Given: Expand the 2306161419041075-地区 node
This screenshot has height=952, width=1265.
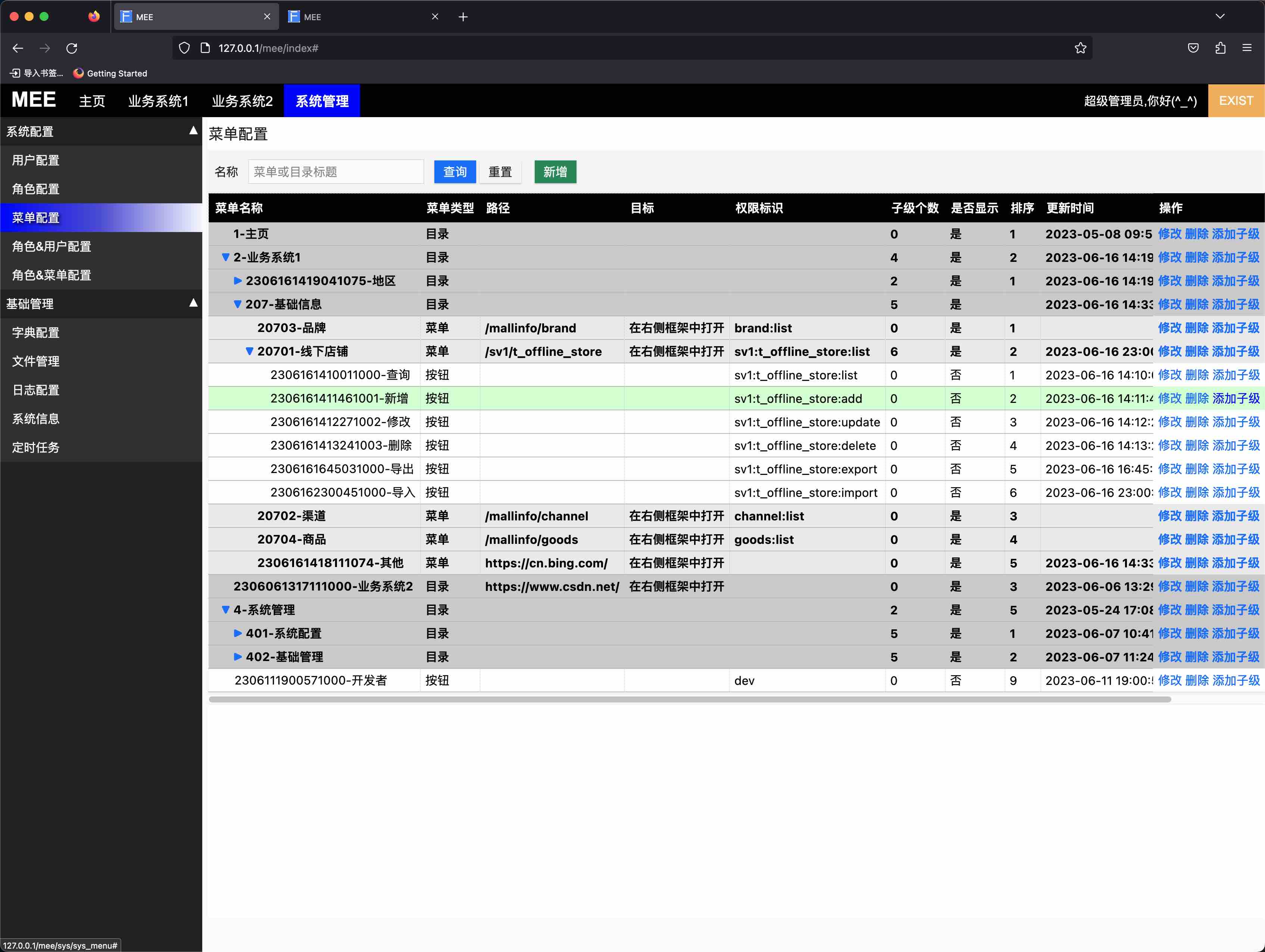Looking at the screenshot, I should [x=237, y=281].
